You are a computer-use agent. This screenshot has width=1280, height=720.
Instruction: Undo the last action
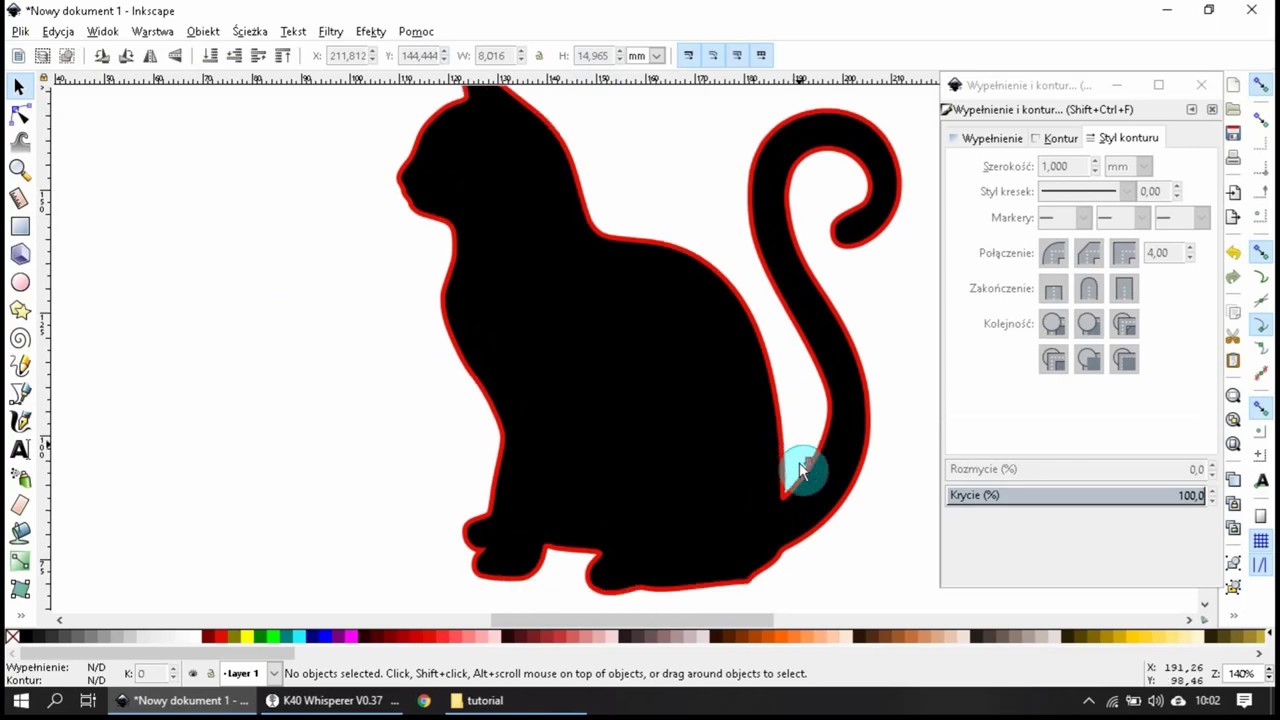coord(1233,253)
